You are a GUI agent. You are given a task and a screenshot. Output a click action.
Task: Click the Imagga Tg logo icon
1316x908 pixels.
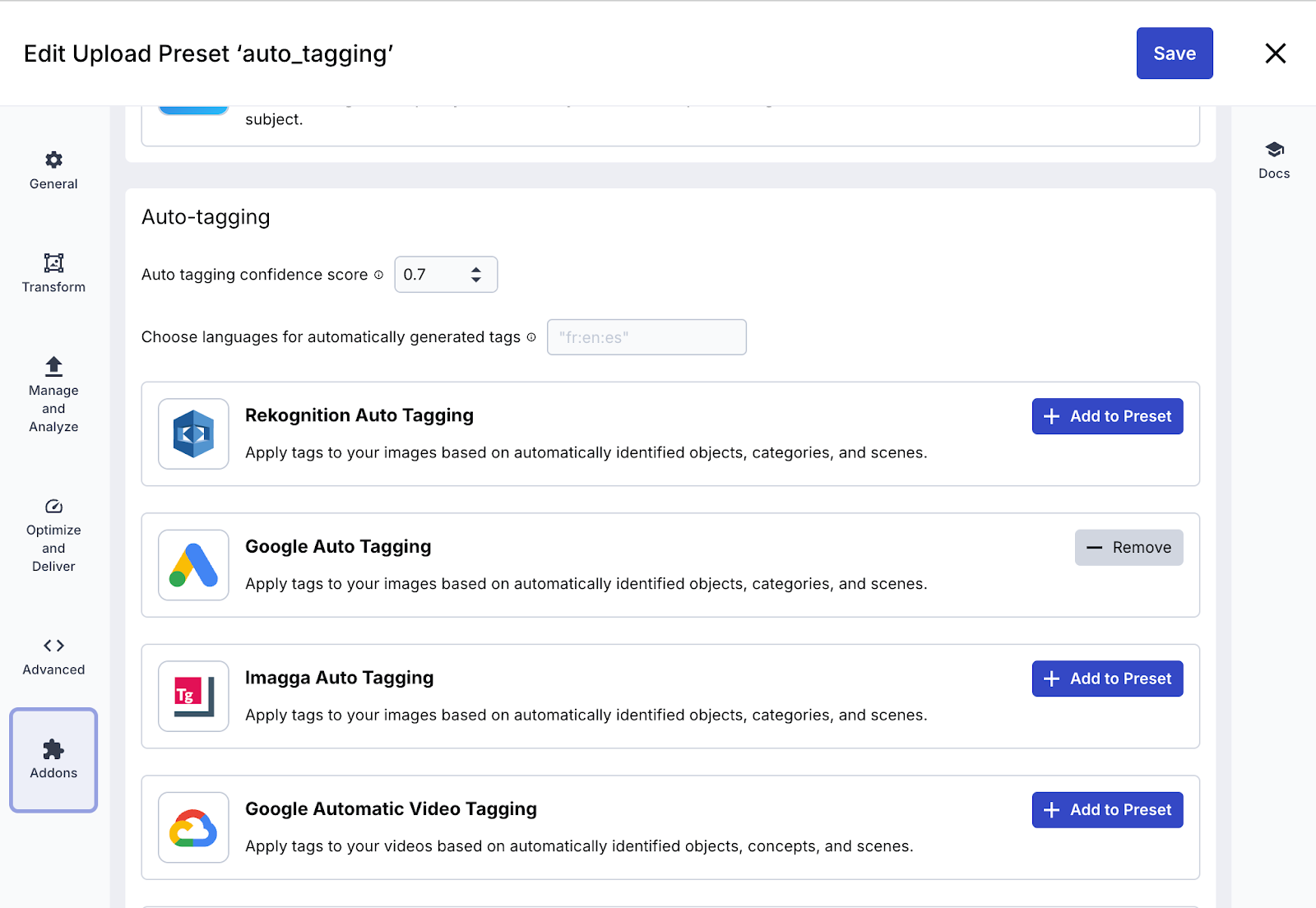click(193, 697)
